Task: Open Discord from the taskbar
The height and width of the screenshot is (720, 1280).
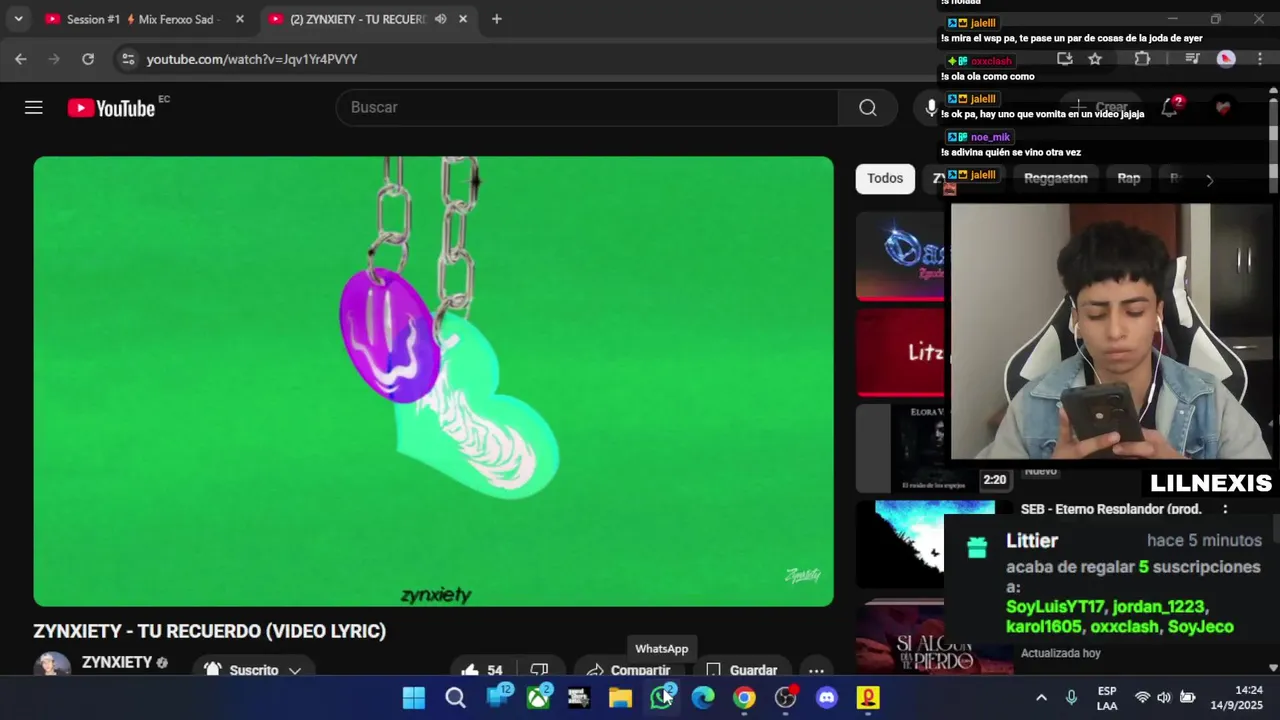Action: point(827,697)
